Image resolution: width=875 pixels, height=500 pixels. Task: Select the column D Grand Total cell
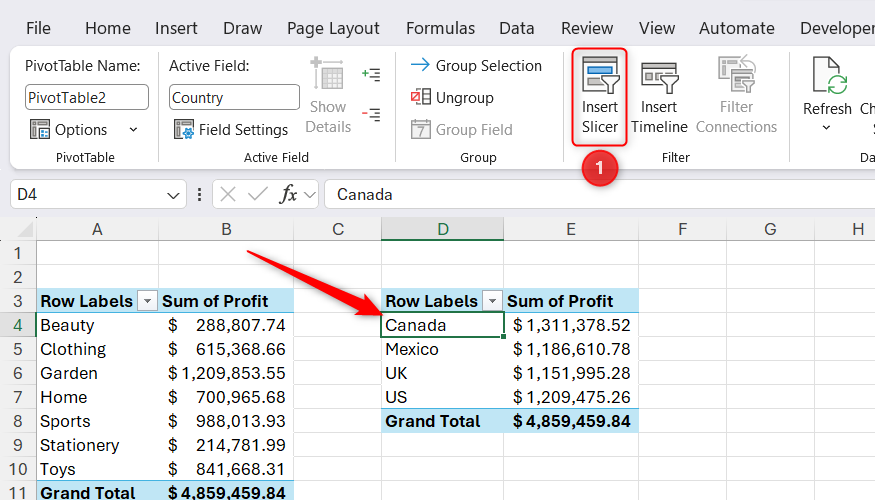(443, 421)
